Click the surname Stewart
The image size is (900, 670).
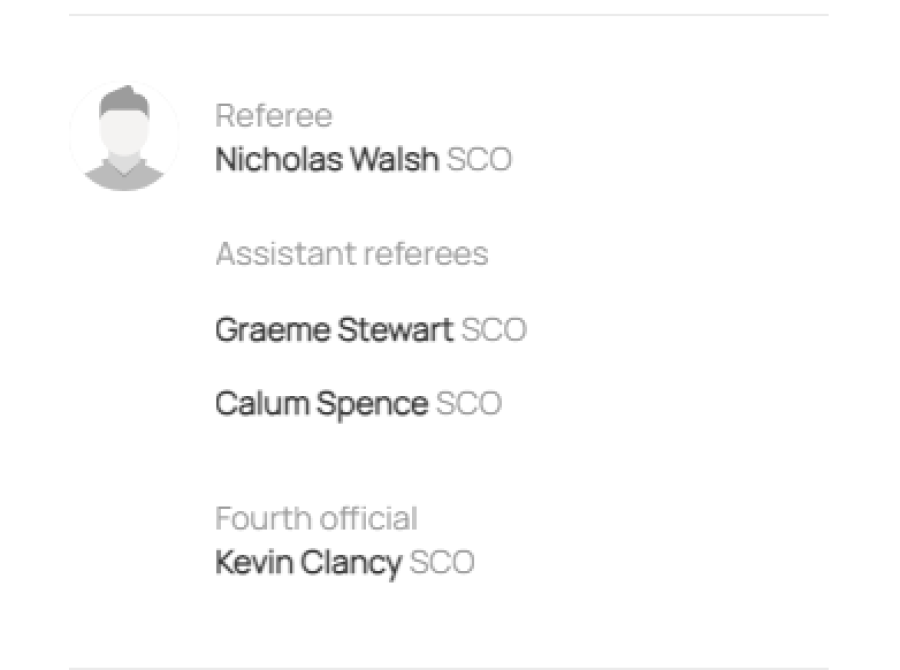[395, 330]
